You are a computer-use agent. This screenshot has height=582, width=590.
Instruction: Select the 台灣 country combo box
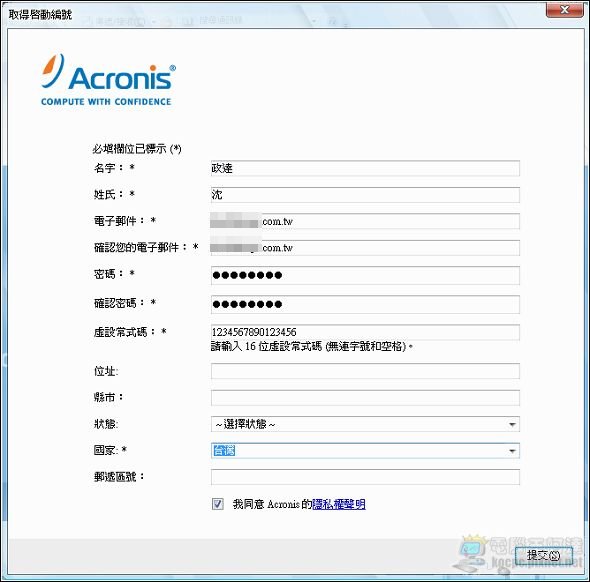[365, 451]
